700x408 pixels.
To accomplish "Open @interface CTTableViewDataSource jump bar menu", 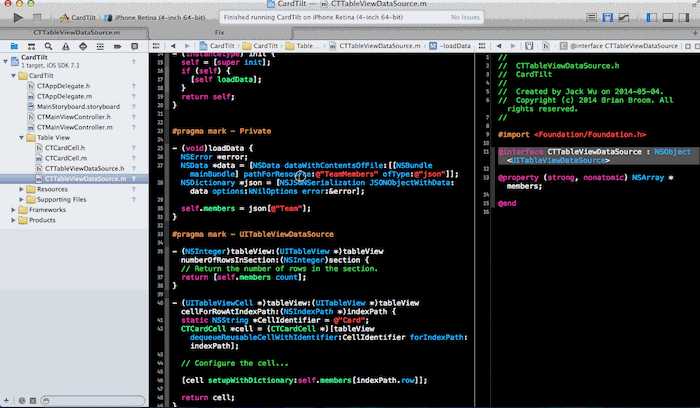I will tap(619, 46).
